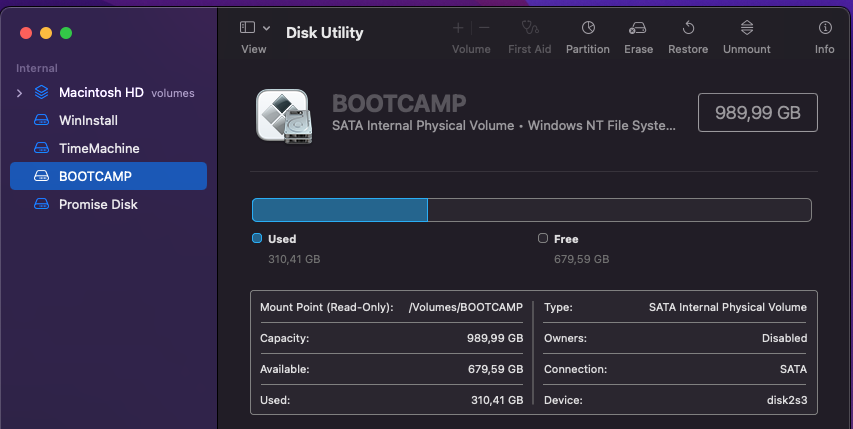
Task: Select Macintosh HD in the sidebar
Action: pyautogui.click(x=101, y=92)
